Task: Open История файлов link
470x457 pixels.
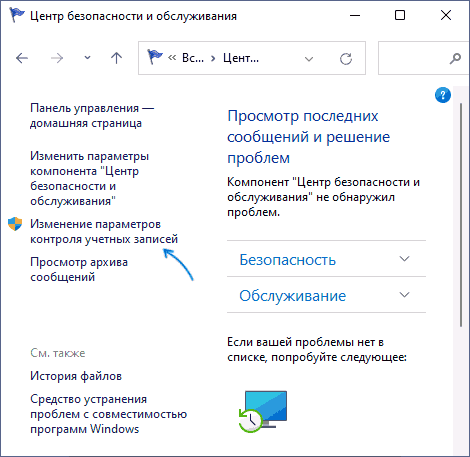Action: tap(76, 376)
